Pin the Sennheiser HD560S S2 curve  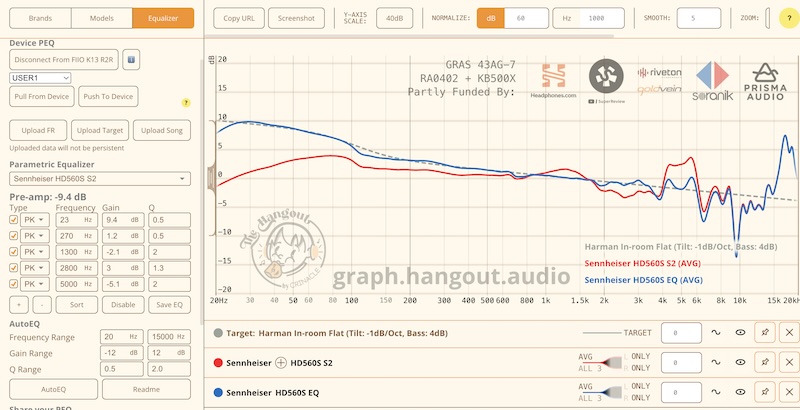pyautogui.click(x=764, y=363)
